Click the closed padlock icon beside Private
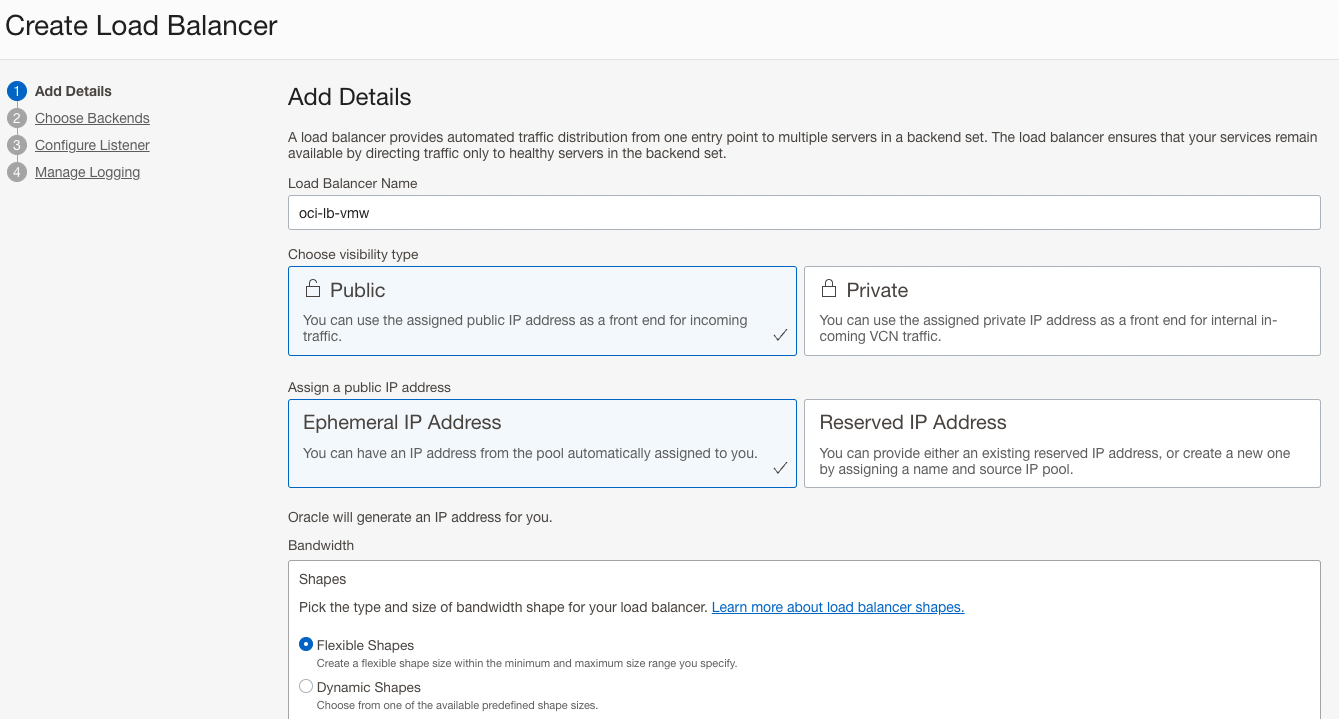This screenshot has width=1339, height=719. point(828,289)
